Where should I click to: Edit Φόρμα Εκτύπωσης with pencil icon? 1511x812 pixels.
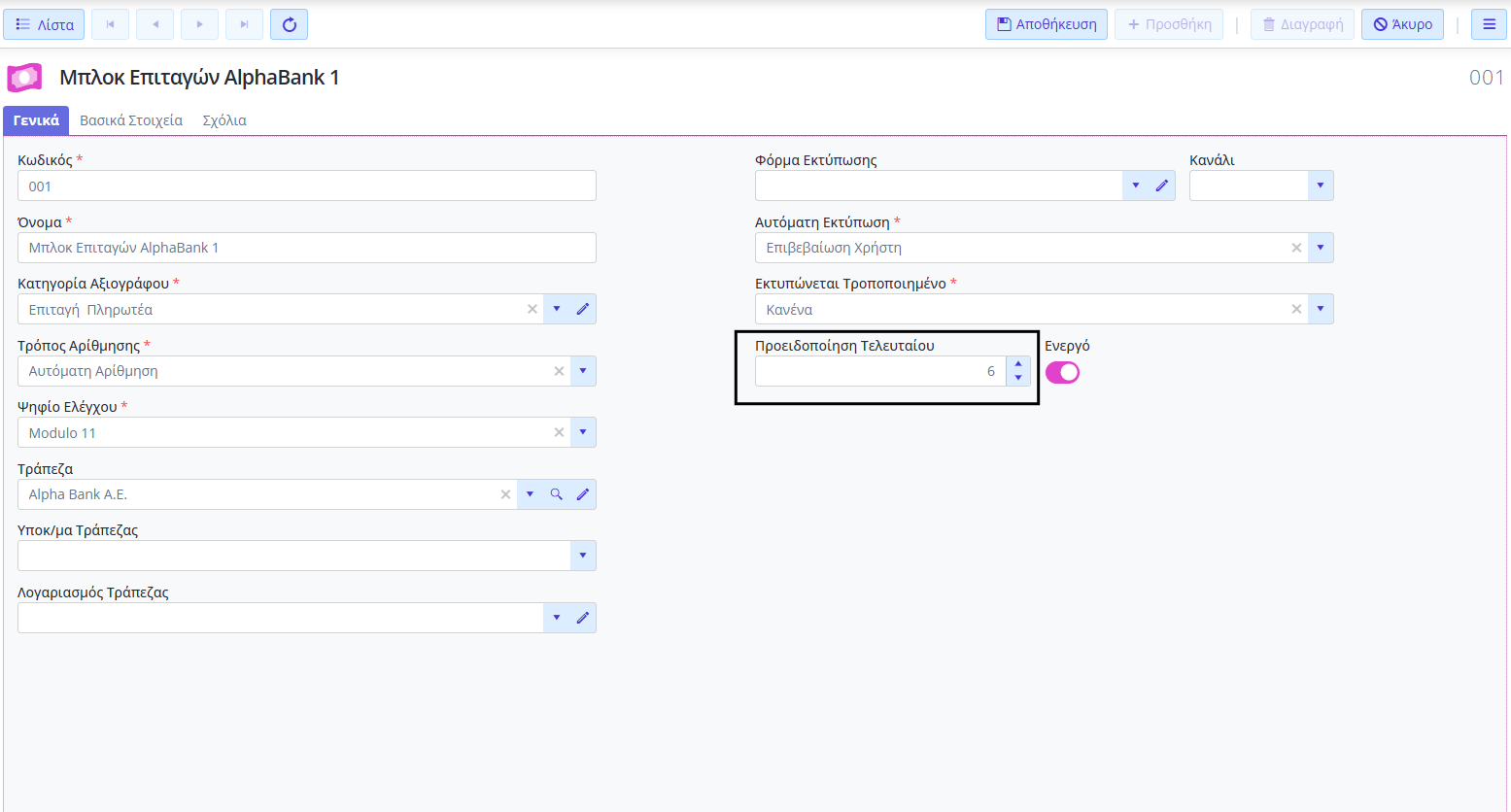tap(1161, 186)
